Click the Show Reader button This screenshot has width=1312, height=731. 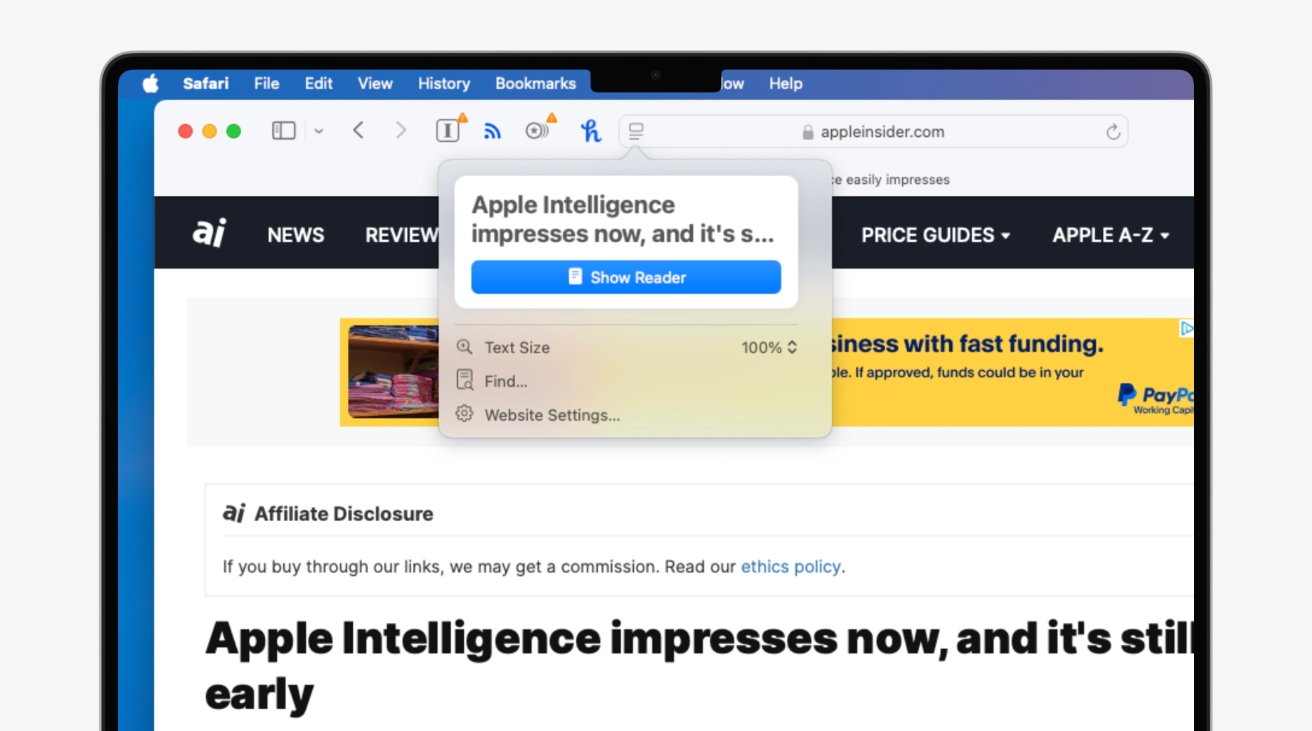point(626,277)
